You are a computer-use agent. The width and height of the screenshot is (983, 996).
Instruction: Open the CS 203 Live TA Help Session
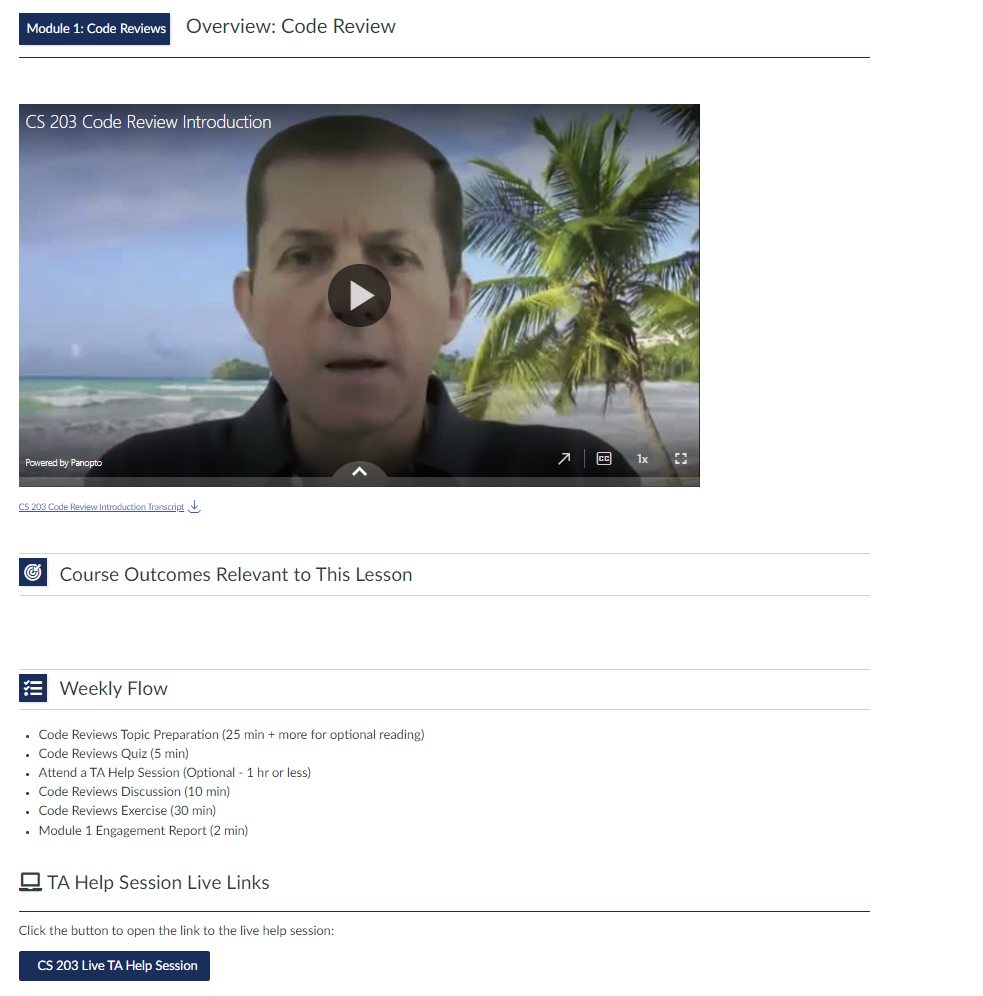[x=115, y=966]
